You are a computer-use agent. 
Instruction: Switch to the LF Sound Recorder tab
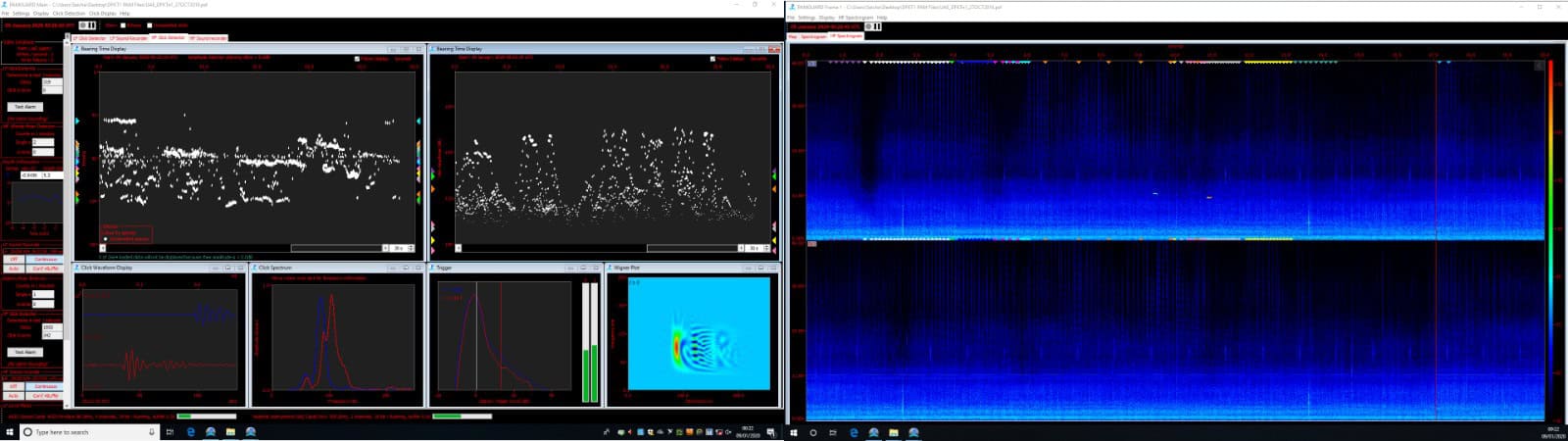(x=128, y=38)
